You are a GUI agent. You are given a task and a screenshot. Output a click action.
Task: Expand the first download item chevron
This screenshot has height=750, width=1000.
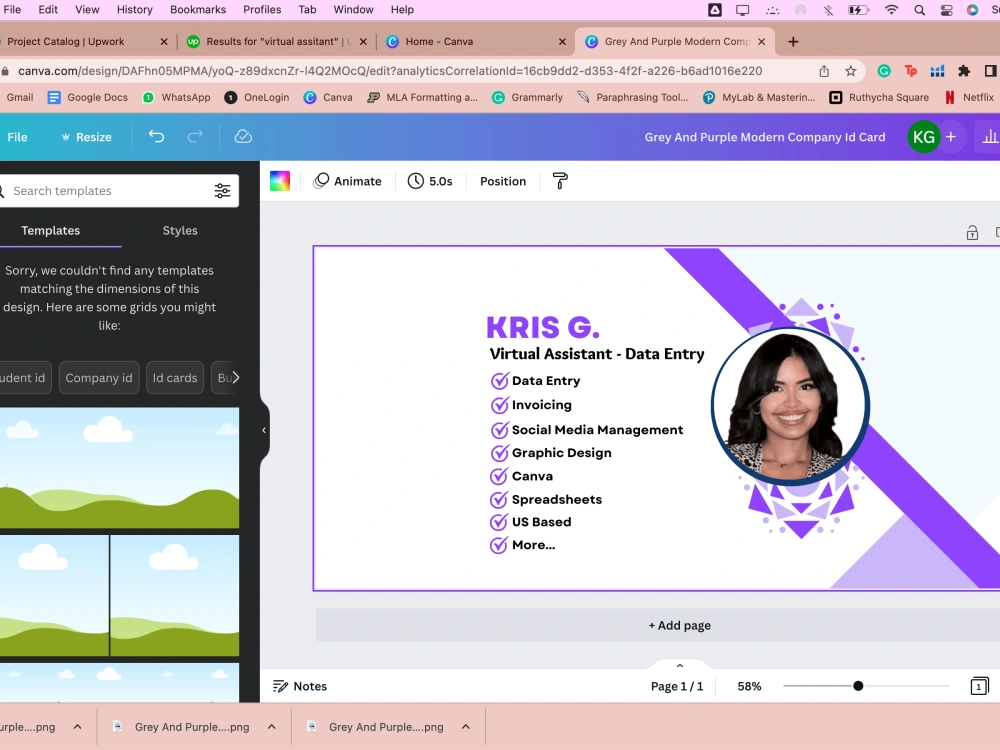click(x=77, y=727)
